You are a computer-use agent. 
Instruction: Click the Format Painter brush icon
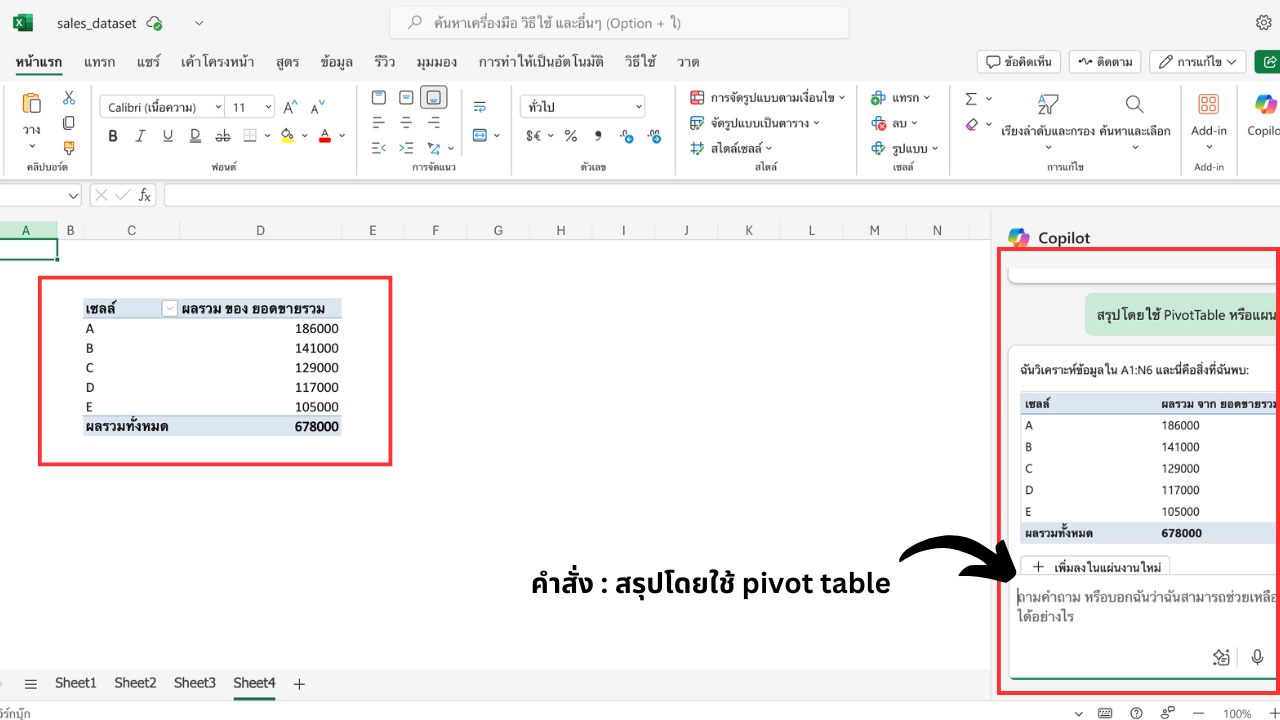[x=69, y=147]
